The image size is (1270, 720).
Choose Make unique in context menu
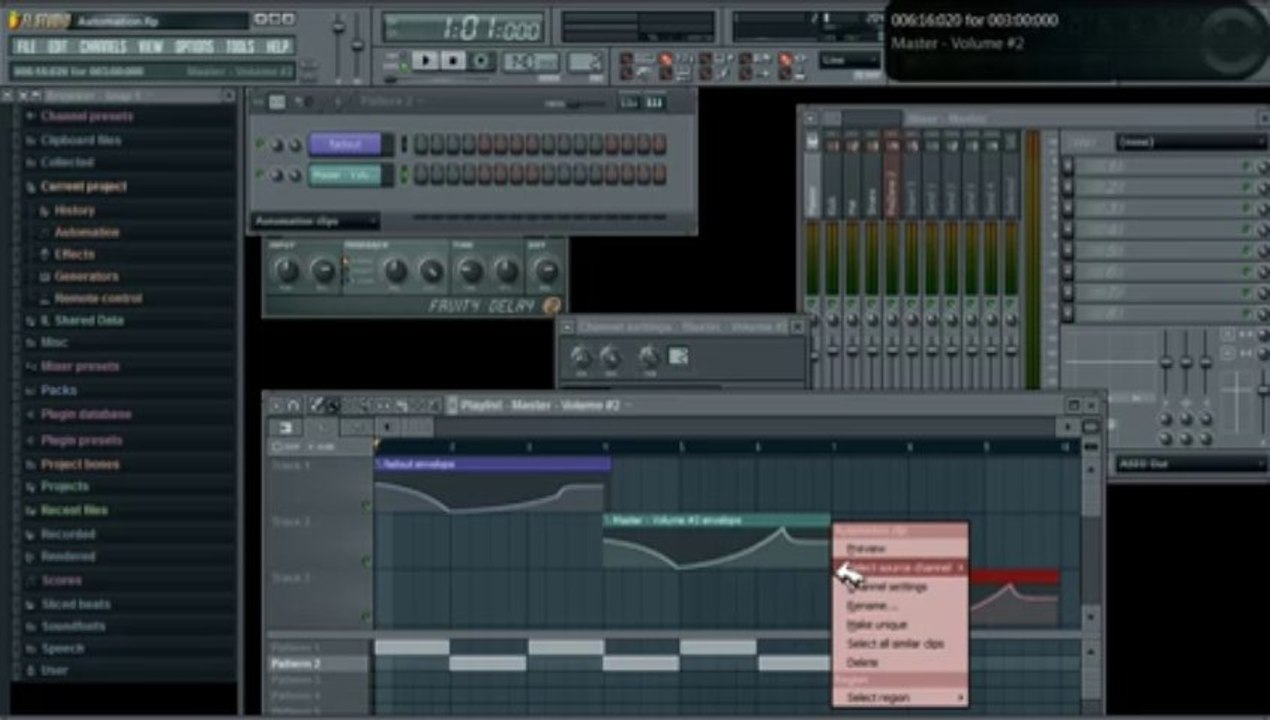[x=900, y=625]
